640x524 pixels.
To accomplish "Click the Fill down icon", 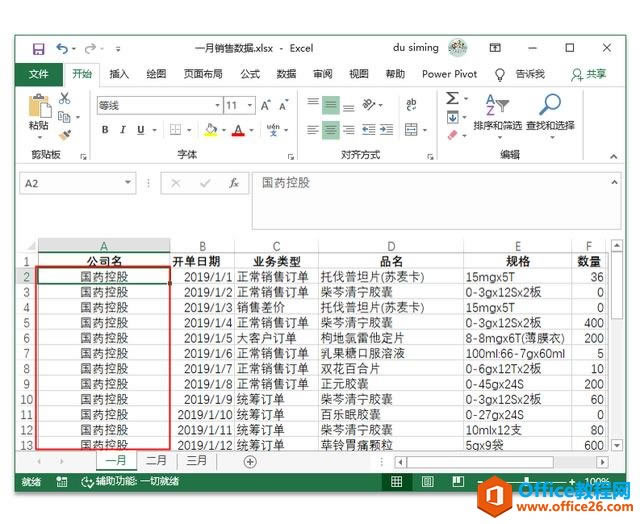I will point(453,118).
